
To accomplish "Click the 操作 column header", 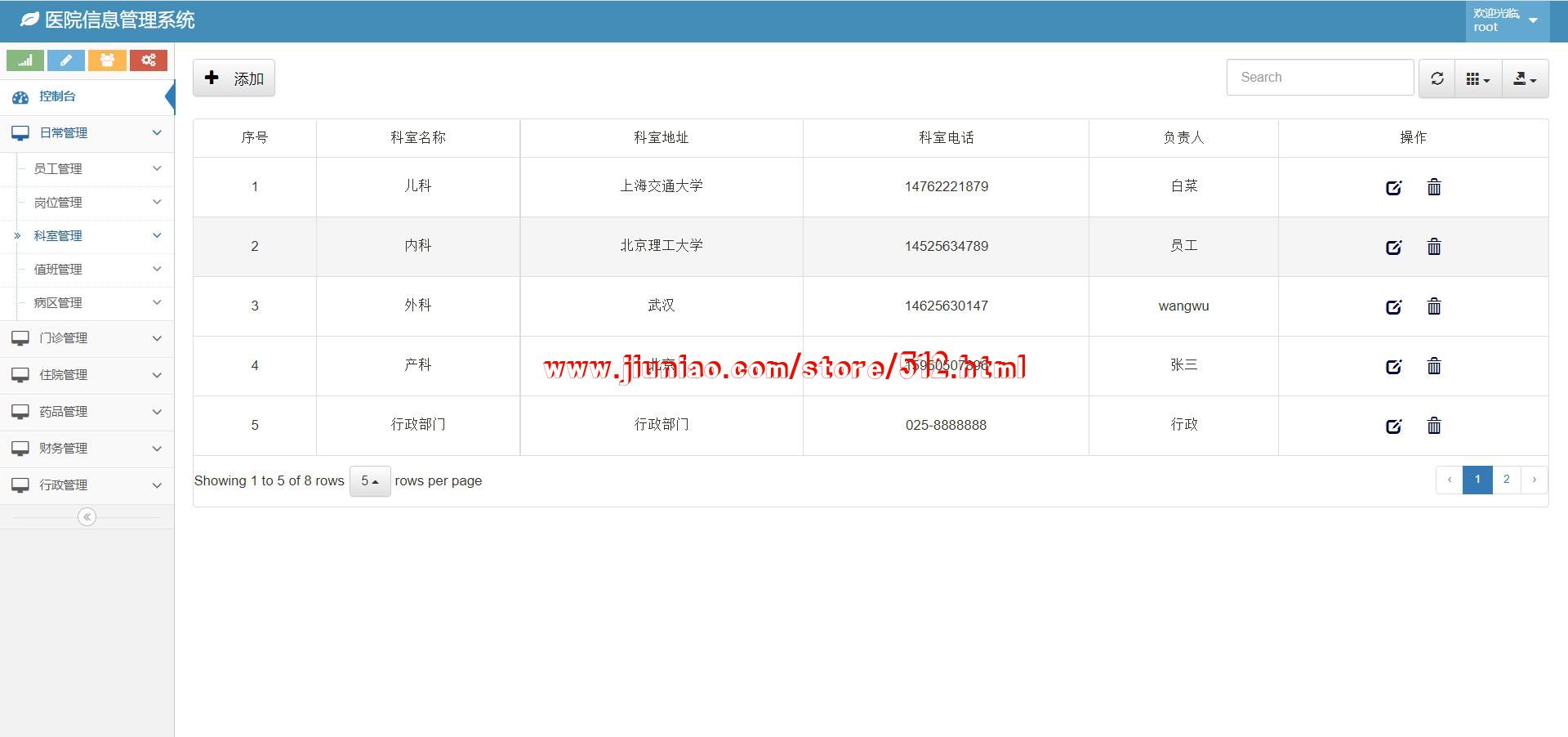I will 1413,138.
